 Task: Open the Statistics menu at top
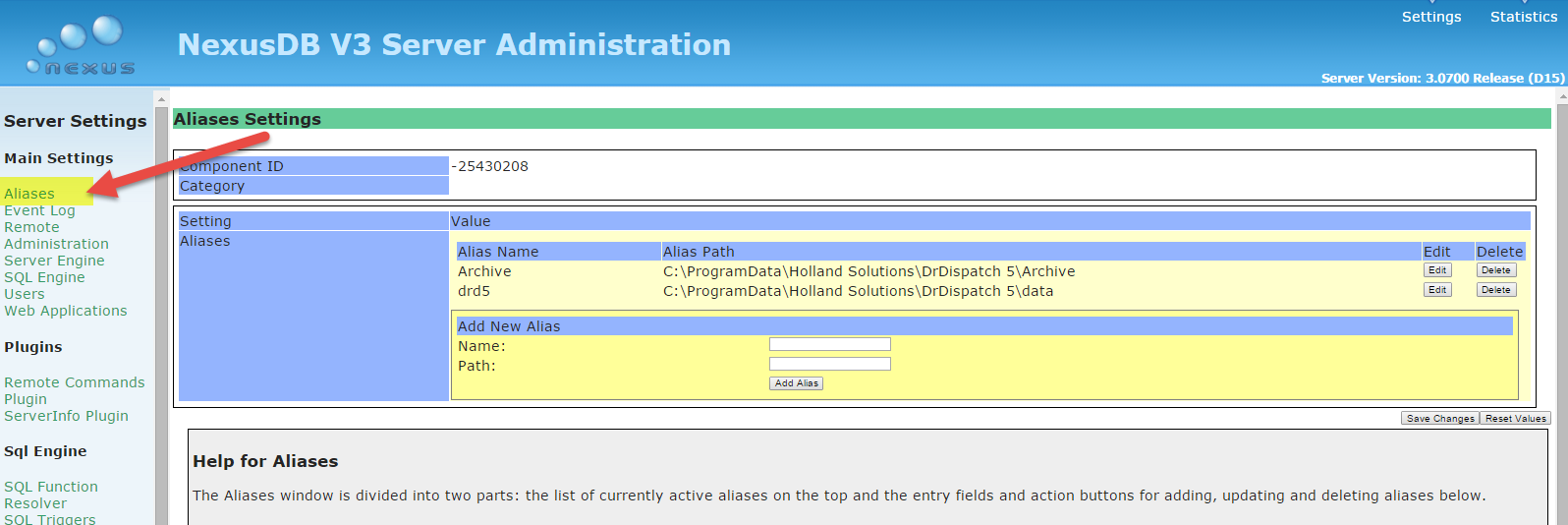point(1524,17)
